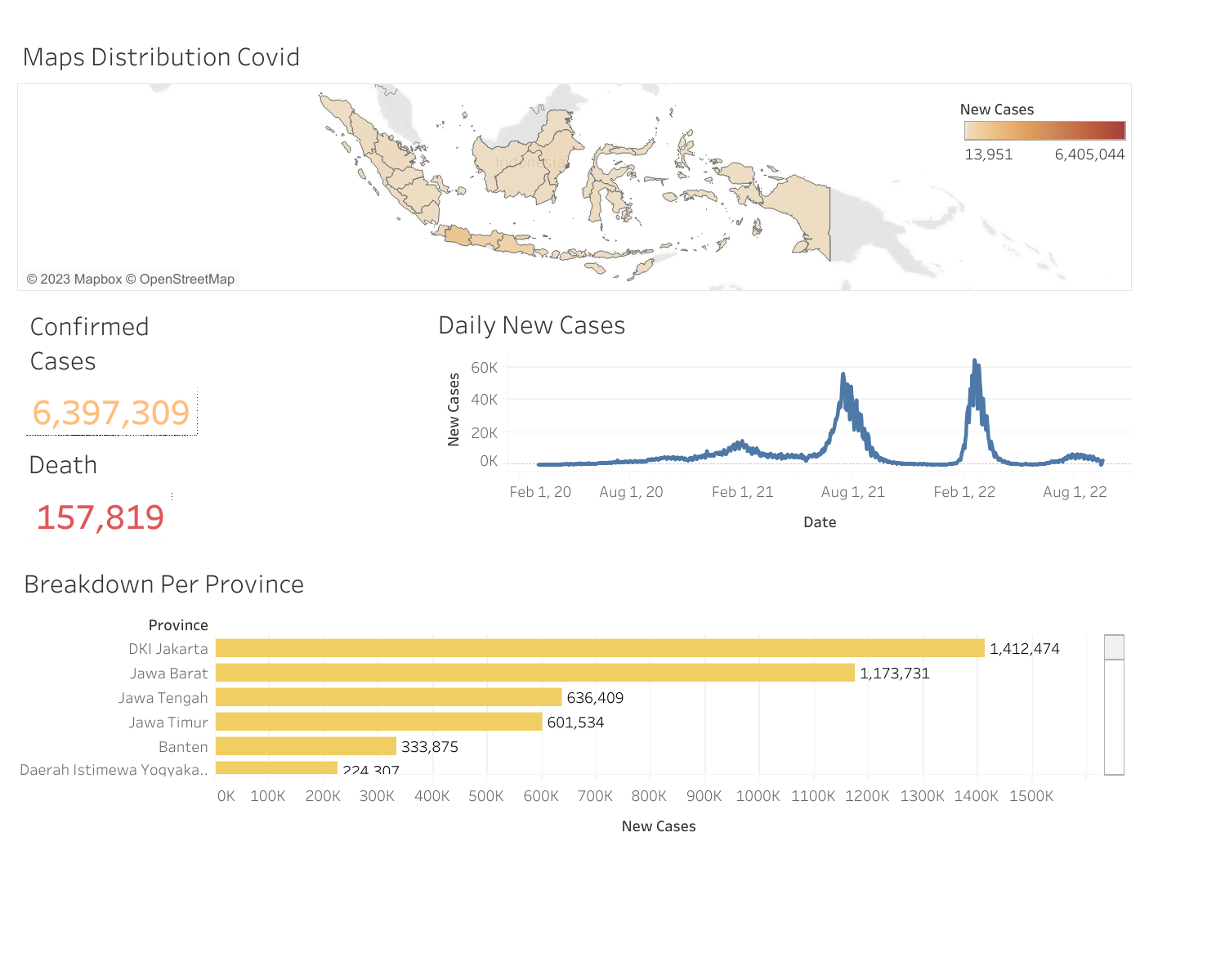Click the province chart scrollbar thumb
The width and height of the screenshot is (1225, 980).
[1114, 647]
